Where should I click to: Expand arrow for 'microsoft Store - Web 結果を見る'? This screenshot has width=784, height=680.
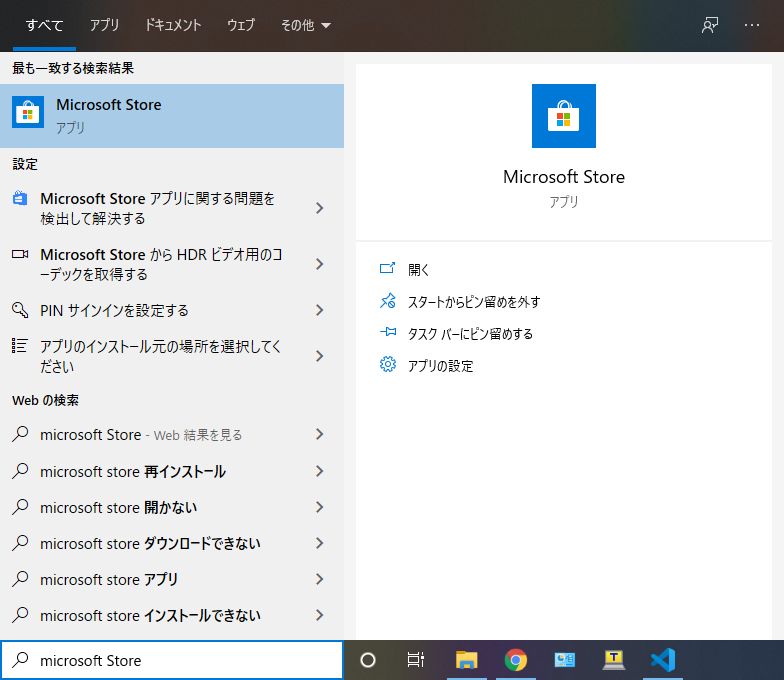point(320,434)
